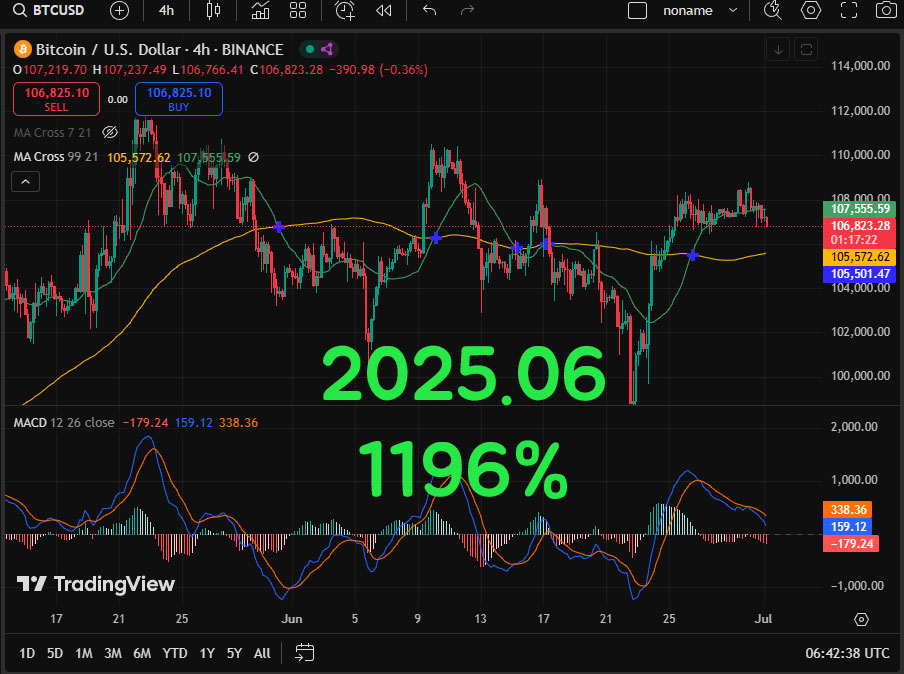Screen dimensions: 904x674
Task: Select the chart layout square icon
Action: [637, 10]
